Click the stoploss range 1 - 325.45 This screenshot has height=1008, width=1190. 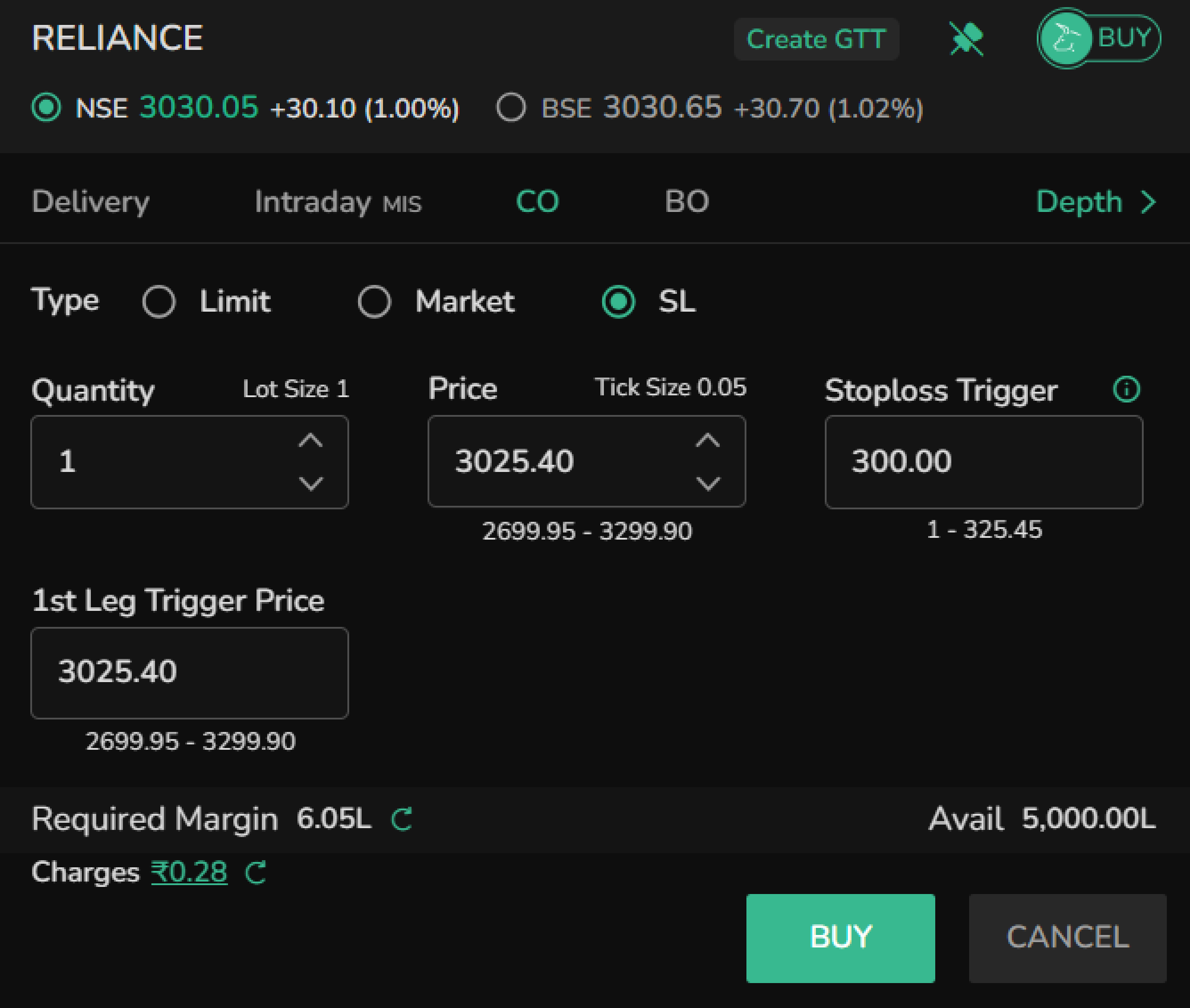tap(984, 530)
